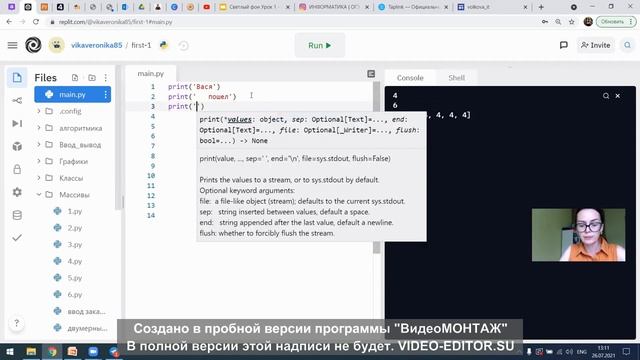Open file 4.py in Массивы
640x360 pixels.
75,261
